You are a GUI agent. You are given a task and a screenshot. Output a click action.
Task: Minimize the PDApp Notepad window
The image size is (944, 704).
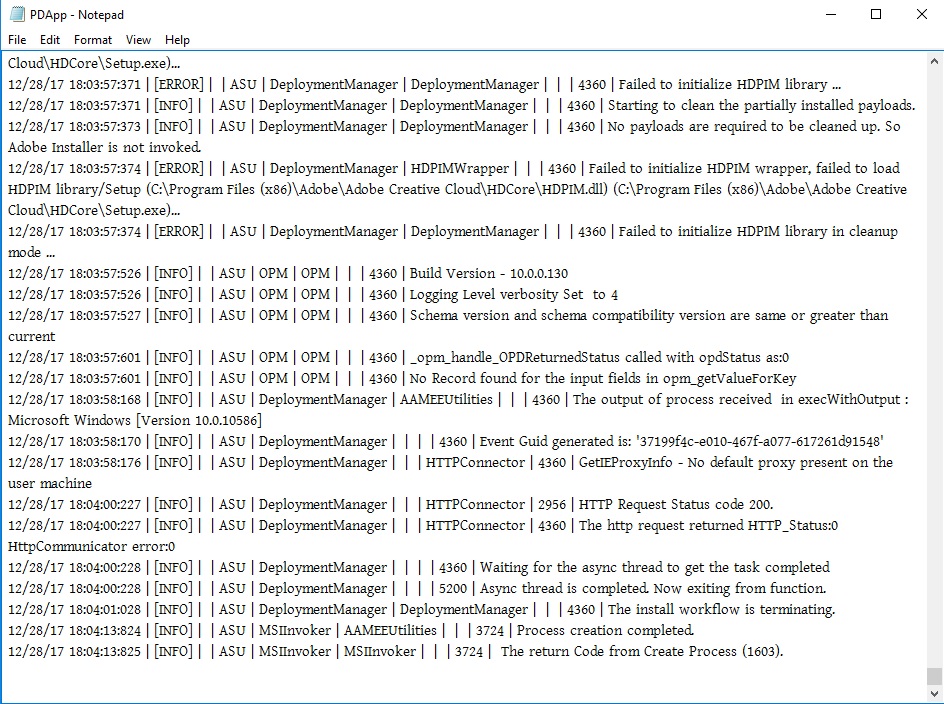(831, 14)
